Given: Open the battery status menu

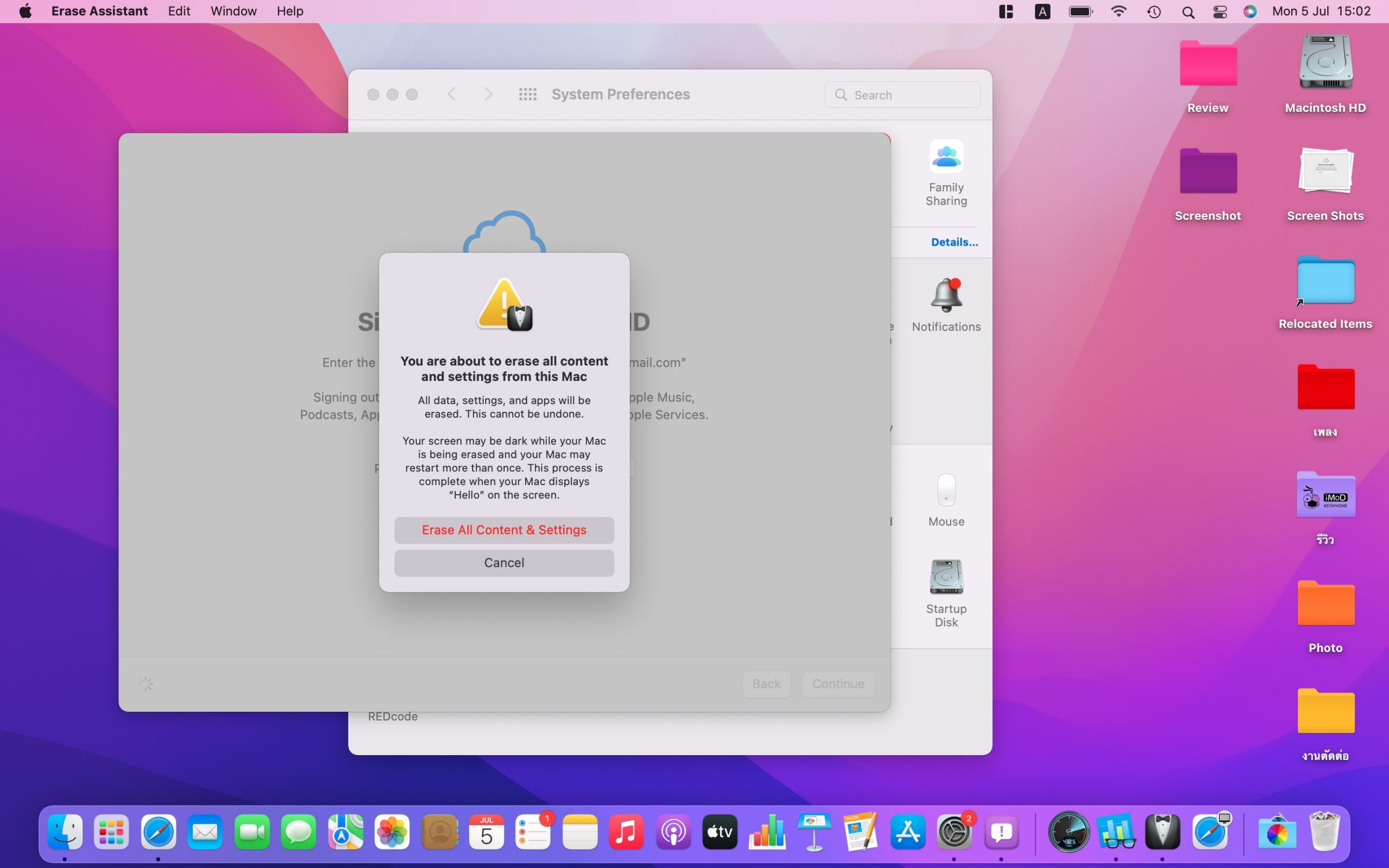Looking at the screenshot, I should pos(1080,11).
